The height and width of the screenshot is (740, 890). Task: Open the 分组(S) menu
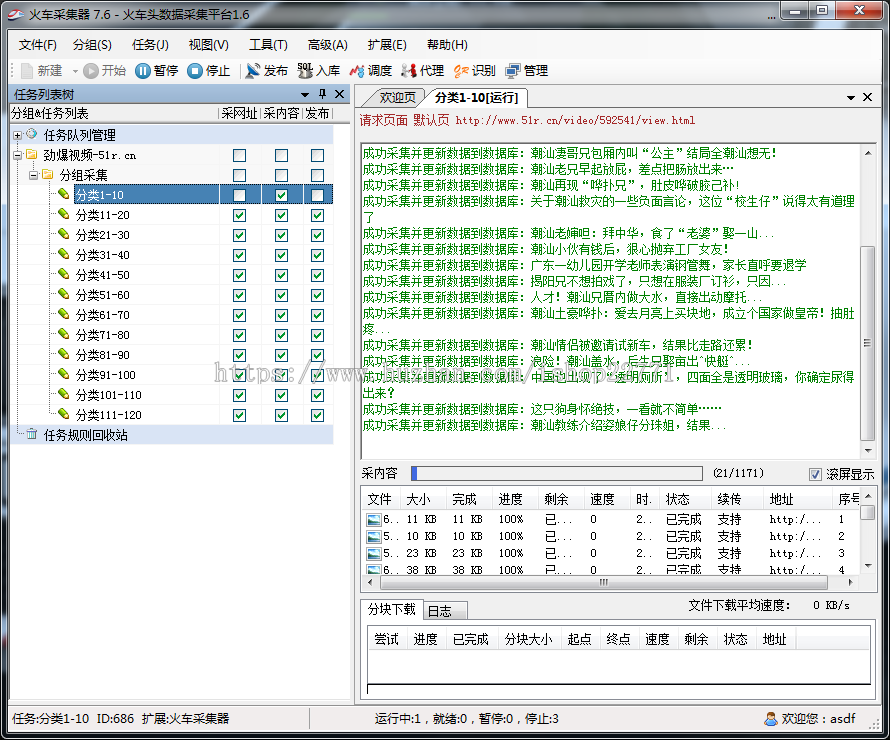[x=92, y=45]
